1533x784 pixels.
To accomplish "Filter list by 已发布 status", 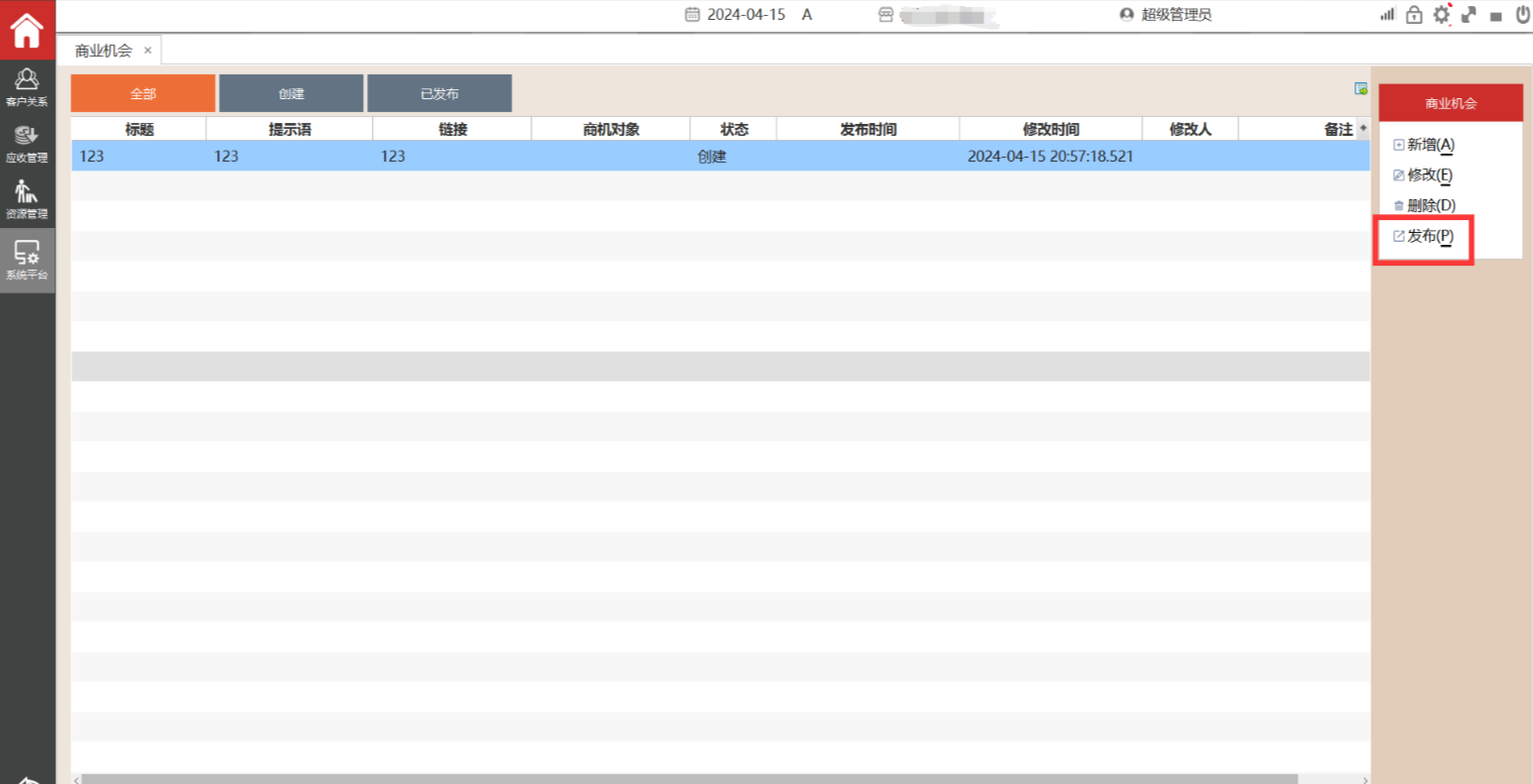I will 439,93.
